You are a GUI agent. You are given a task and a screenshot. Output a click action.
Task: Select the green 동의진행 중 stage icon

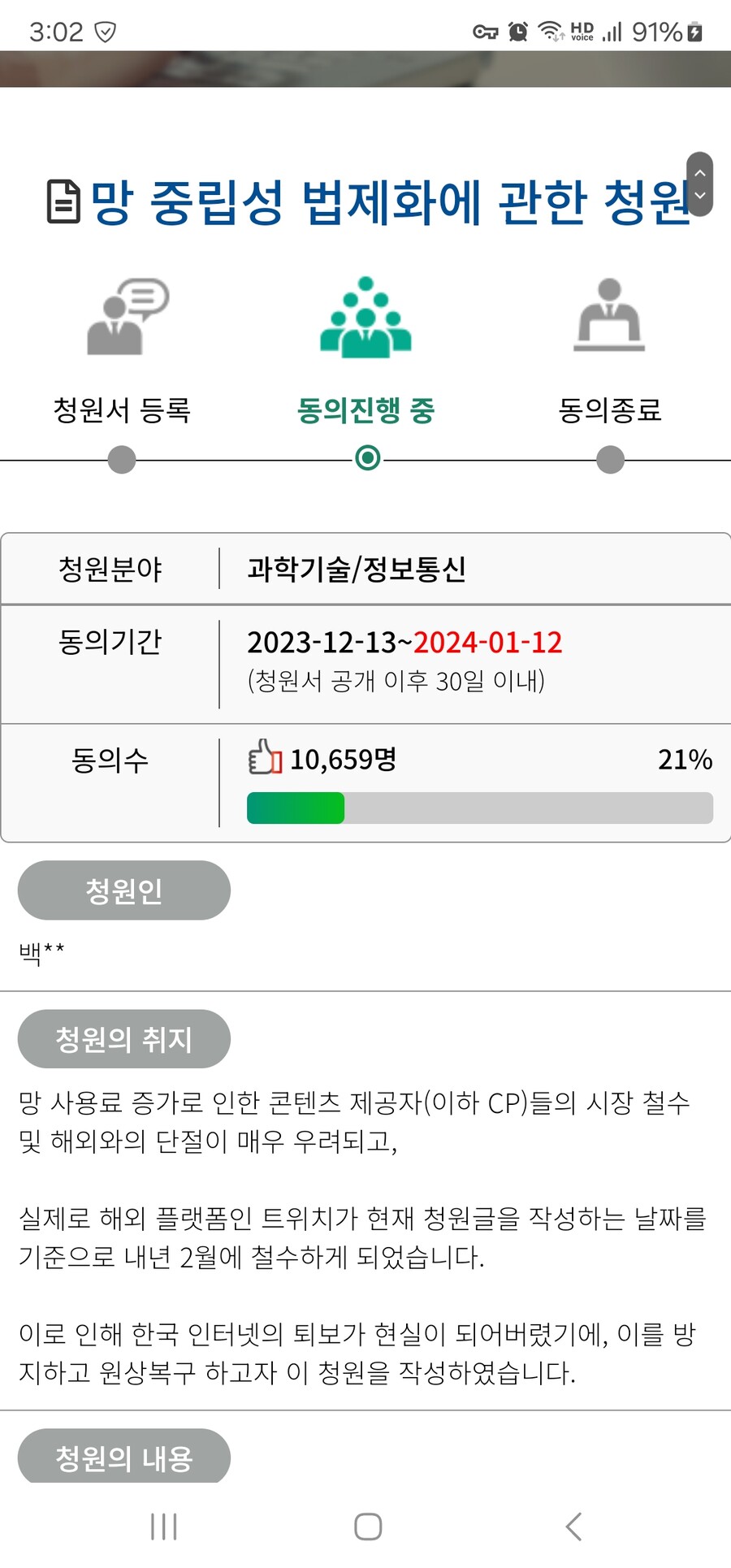[x=367, y=317]
